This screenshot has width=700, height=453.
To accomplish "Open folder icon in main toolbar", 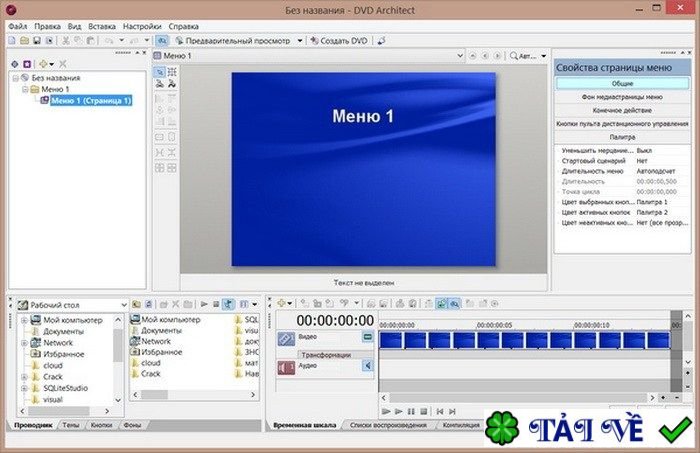I will [x=25, y=41].
